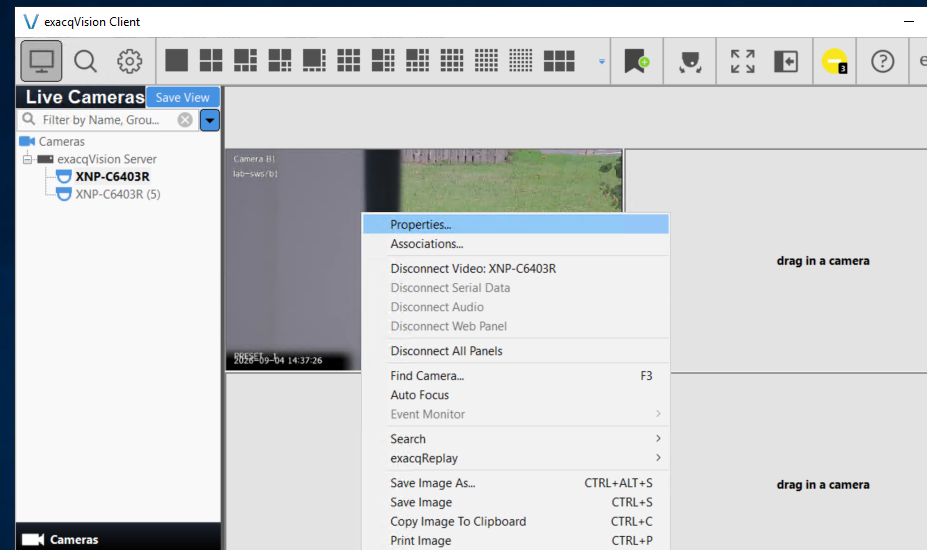Enter full screen mode

pos(743,62)
